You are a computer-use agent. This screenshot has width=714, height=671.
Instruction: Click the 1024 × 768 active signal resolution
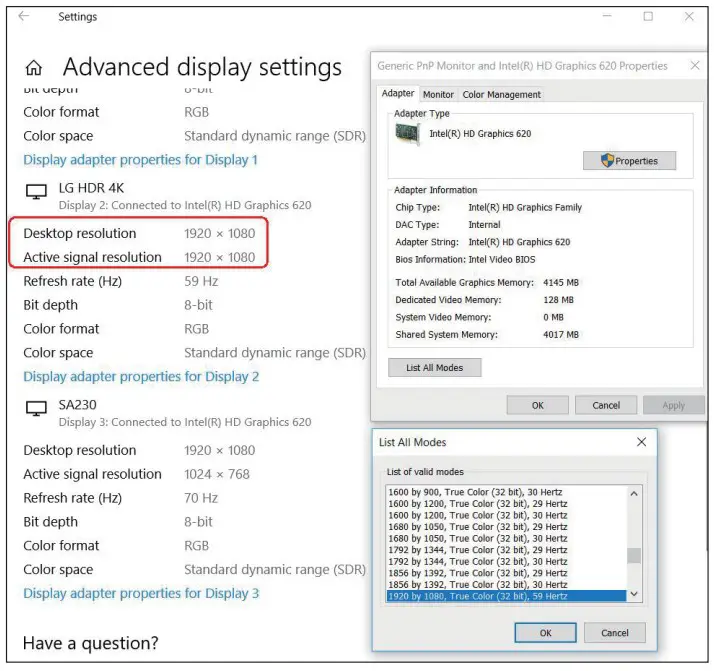point(217,474)
